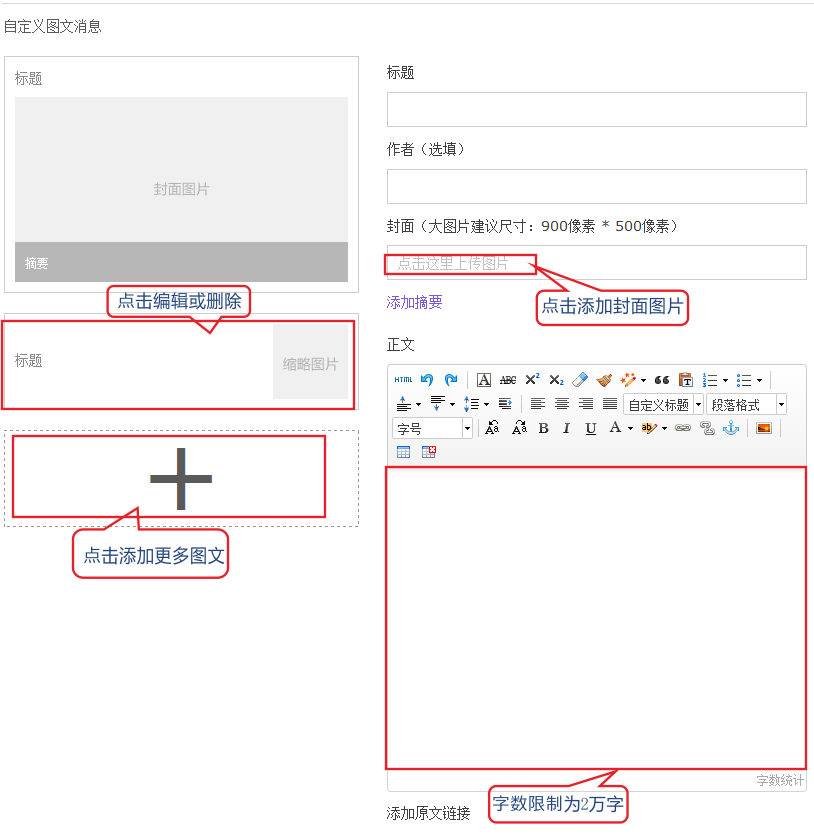The width and height of the screenshot is (814, 839).
Task: Click the paste as plain text icon
Action: [686, 380]
